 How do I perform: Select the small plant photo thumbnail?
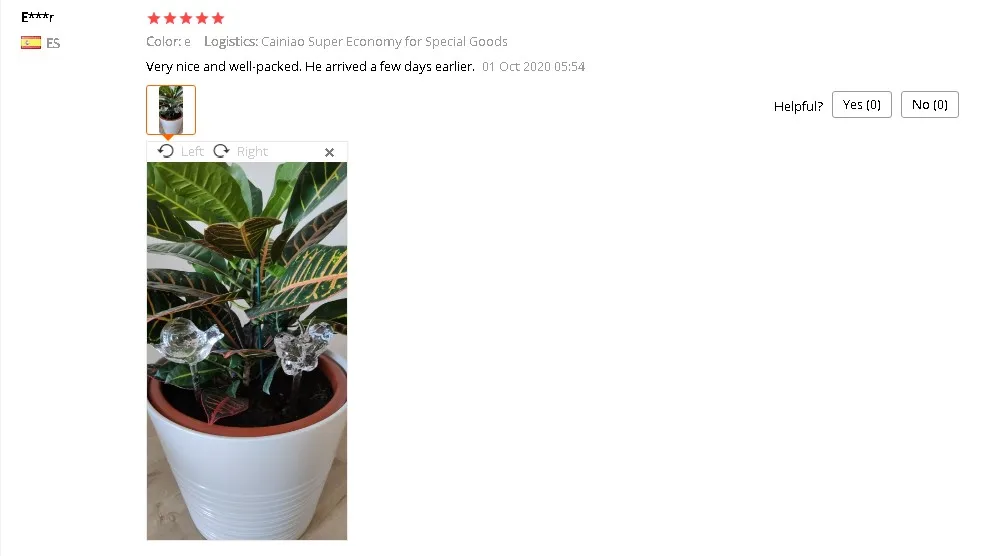click(171, 110)
